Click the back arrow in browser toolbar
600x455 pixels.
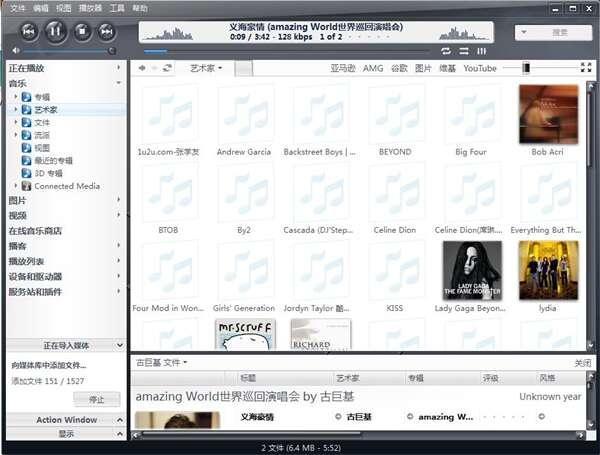tap(141, 68)
